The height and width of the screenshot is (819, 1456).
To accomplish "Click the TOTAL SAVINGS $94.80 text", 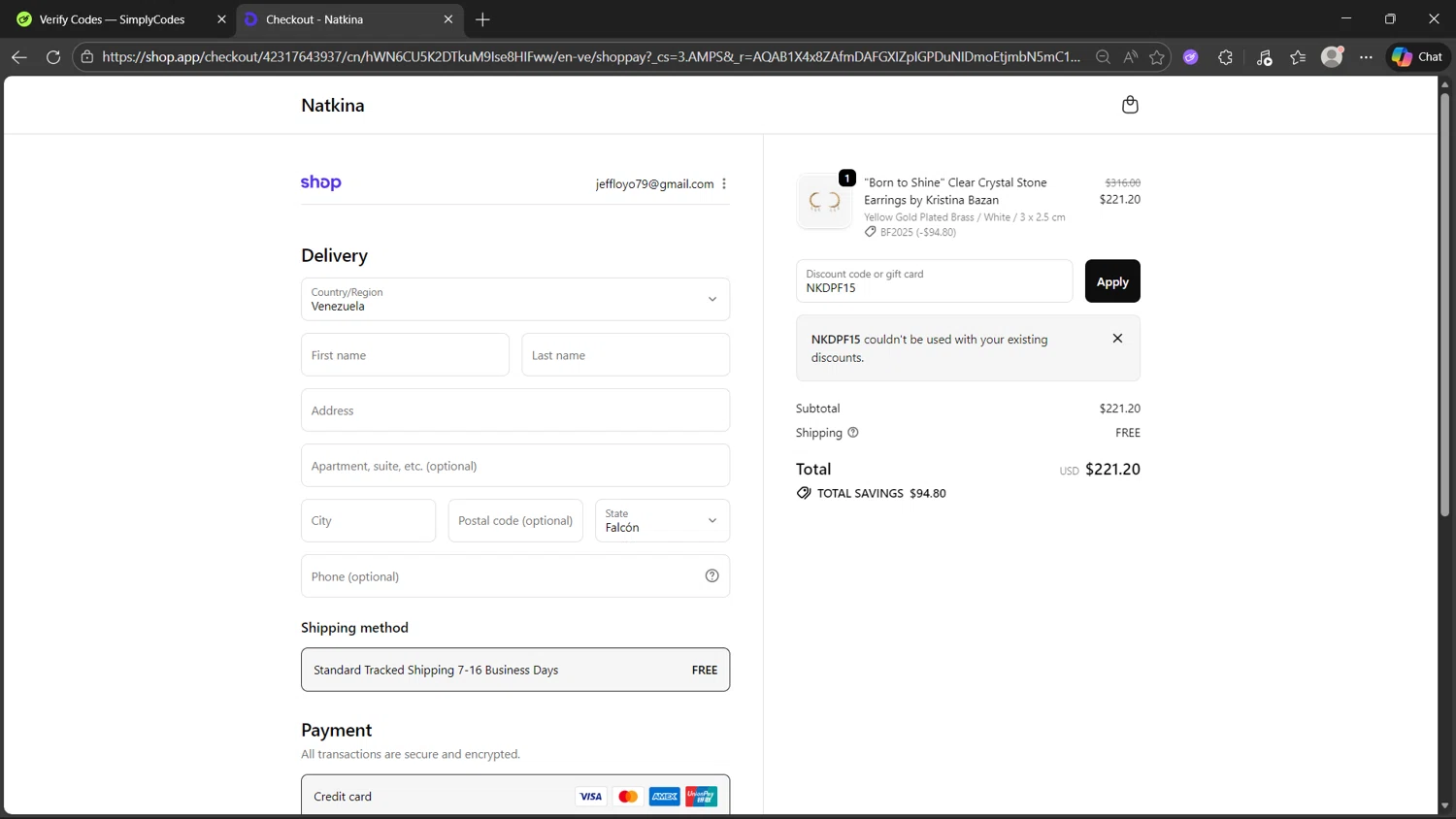I will [881, 493].
